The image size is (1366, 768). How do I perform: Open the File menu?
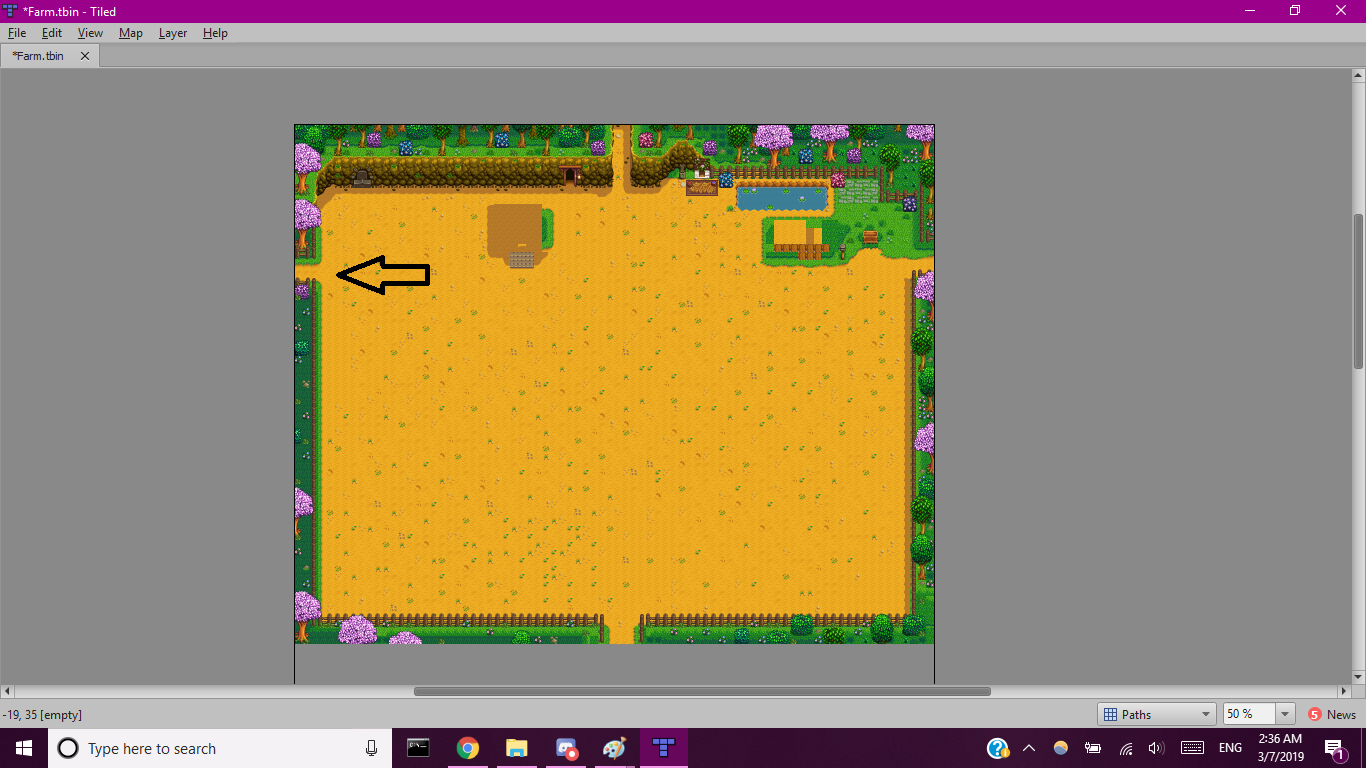coord(16,33)
